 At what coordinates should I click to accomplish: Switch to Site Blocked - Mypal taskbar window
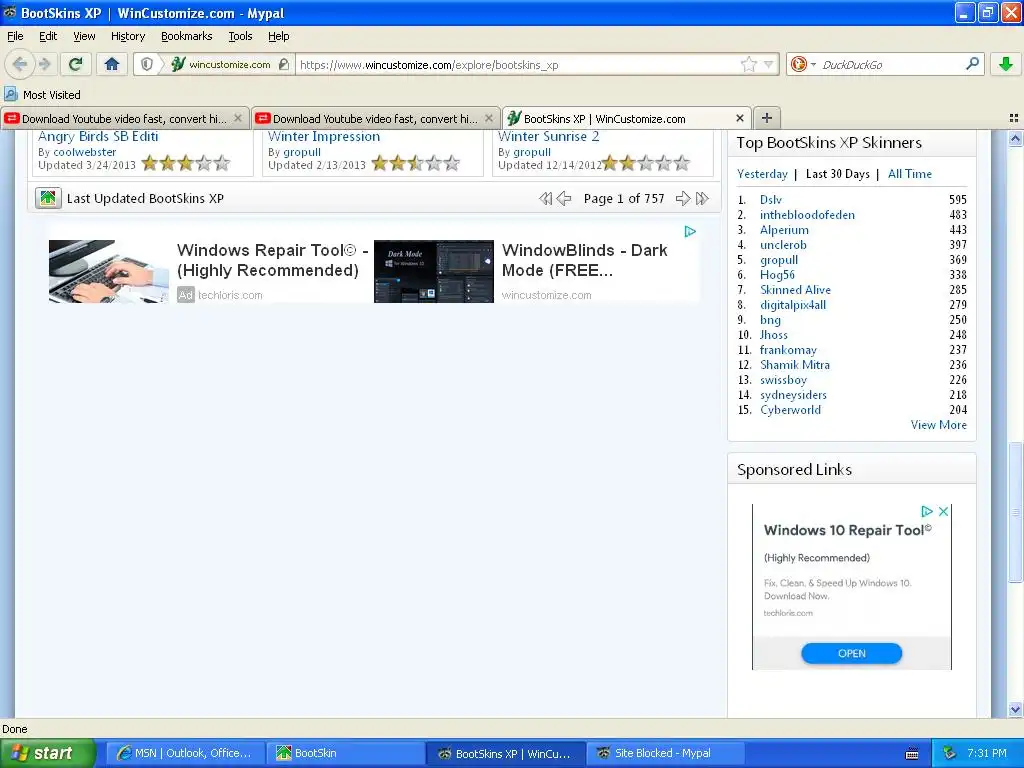coord(665,753)
